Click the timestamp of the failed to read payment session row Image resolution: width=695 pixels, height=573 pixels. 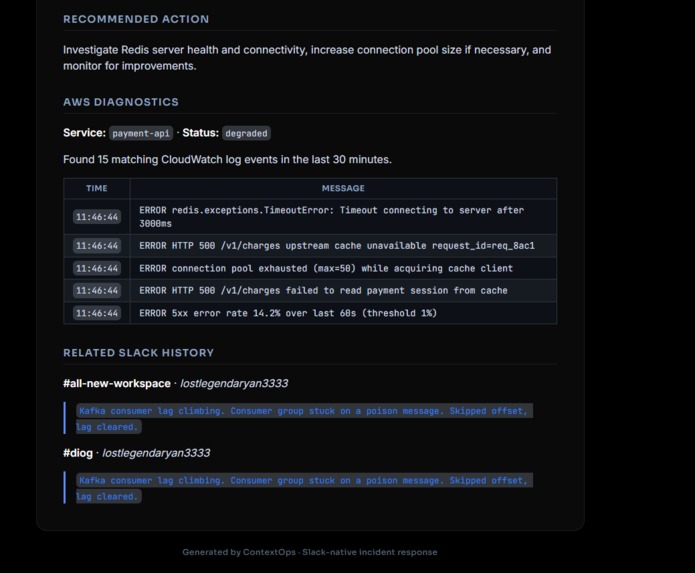tap(97, 291)
